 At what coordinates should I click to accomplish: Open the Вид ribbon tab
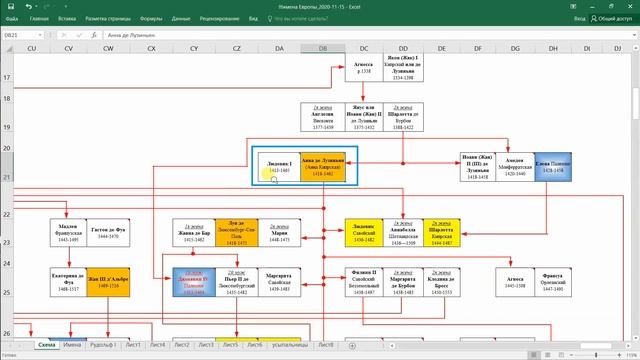click(x=253, y=19)
